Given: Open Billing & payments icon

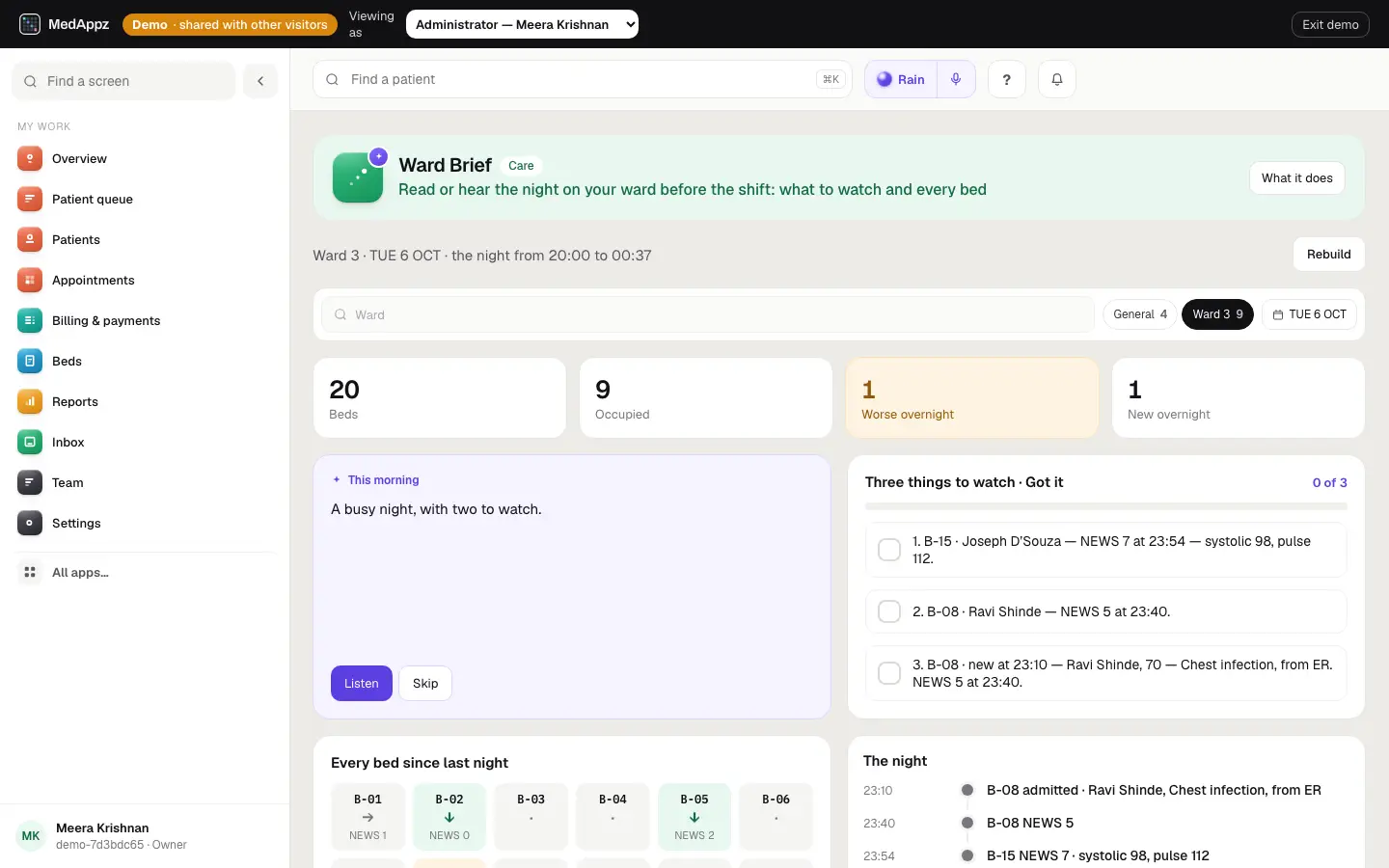Looking at the screenshot, I should click(30, 321).
